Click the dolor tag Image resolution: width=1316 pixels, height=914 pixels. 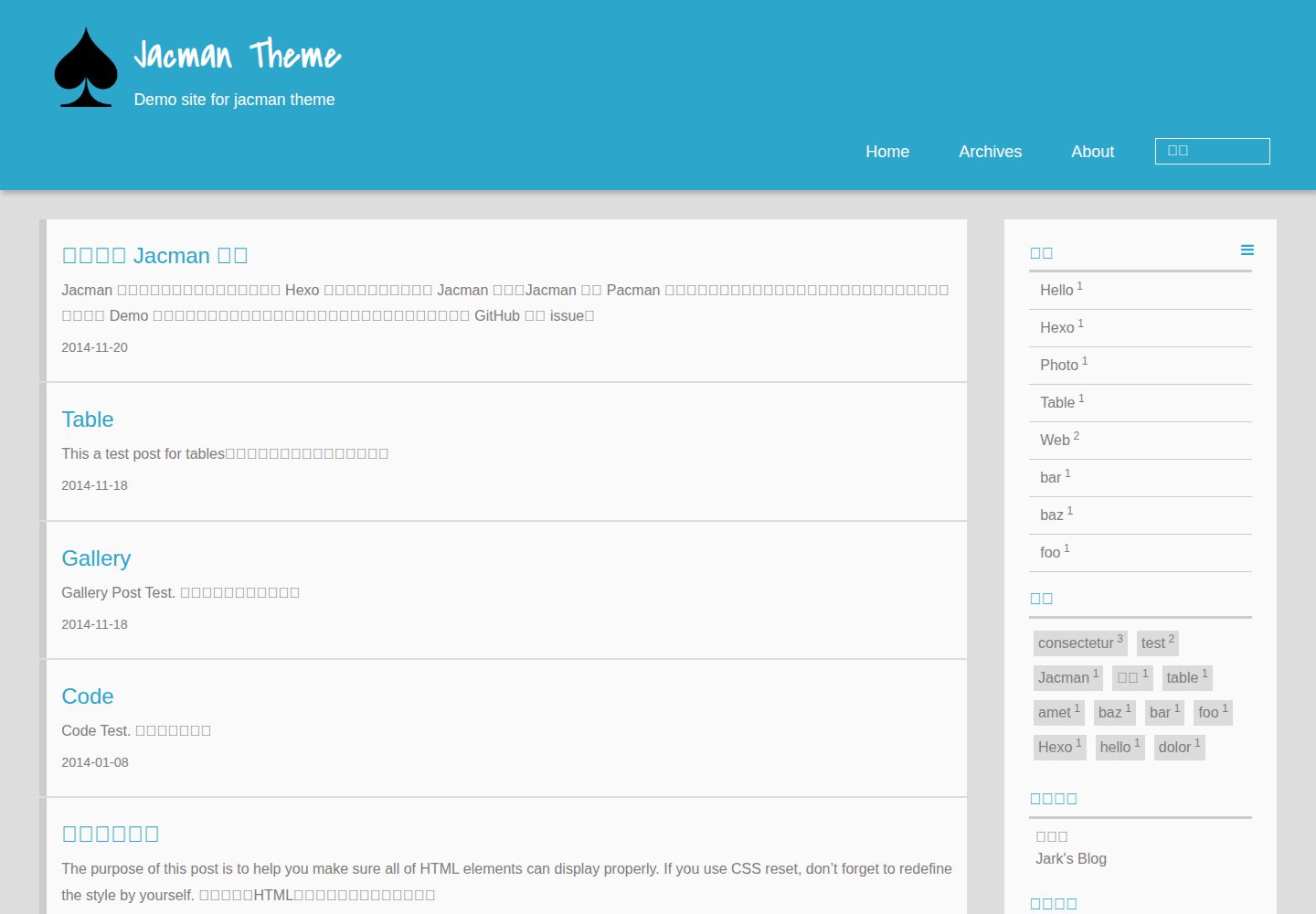pos(1180,748)
